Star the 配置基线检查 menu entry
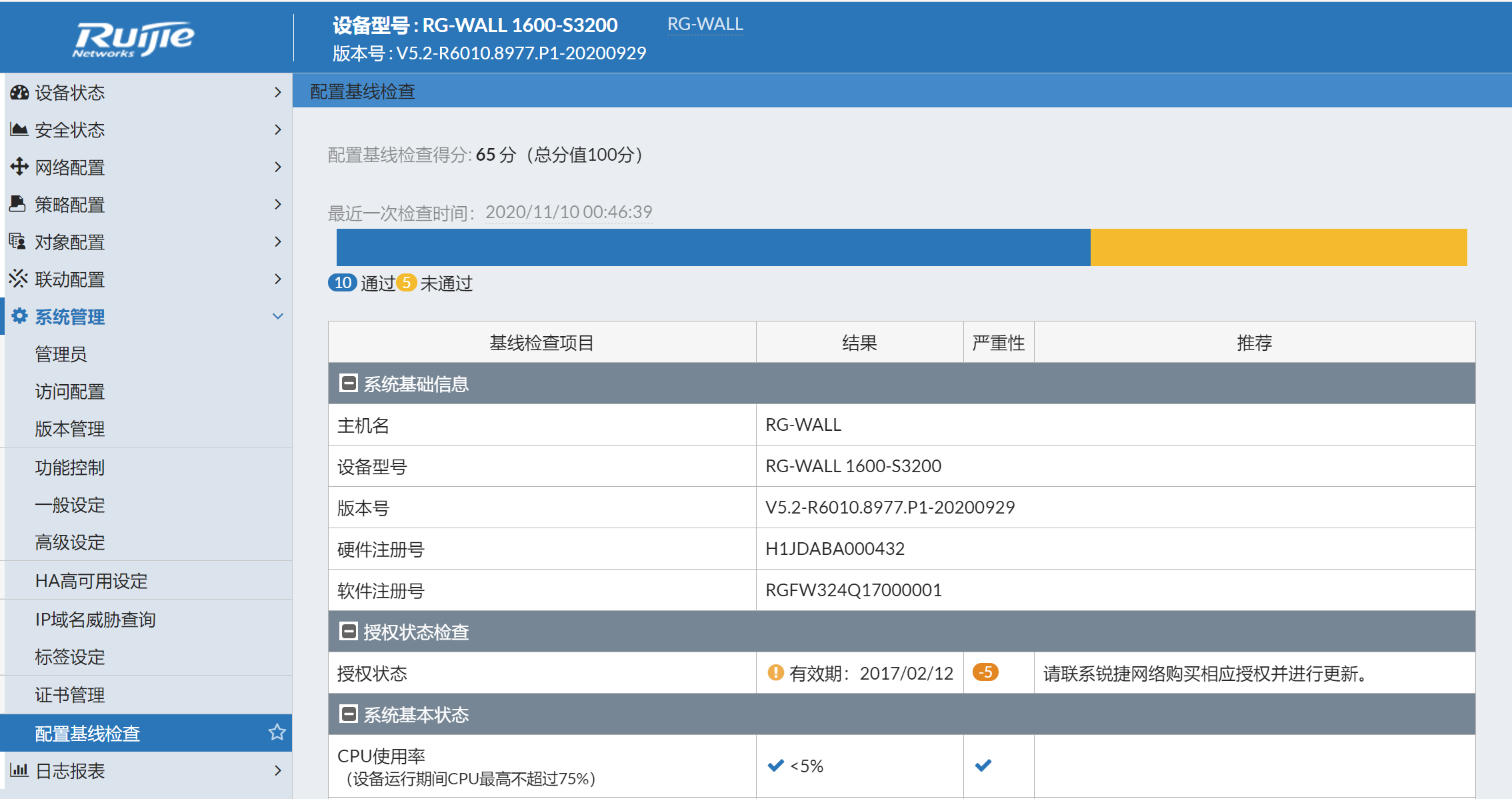 277,732
